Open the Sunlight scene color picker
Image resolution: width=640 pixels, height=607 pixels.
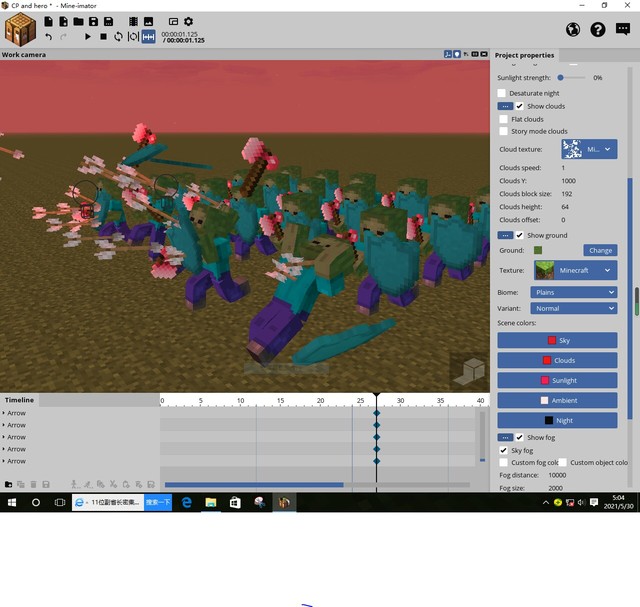(557, 380)
